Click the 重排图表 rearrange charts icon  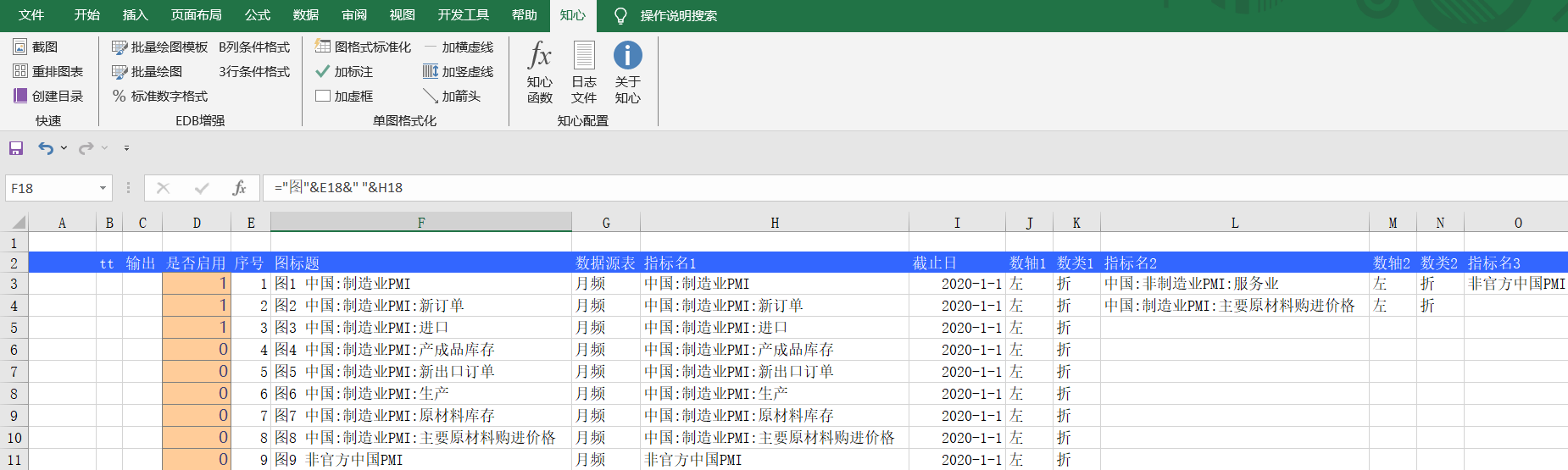coord(19,71)
